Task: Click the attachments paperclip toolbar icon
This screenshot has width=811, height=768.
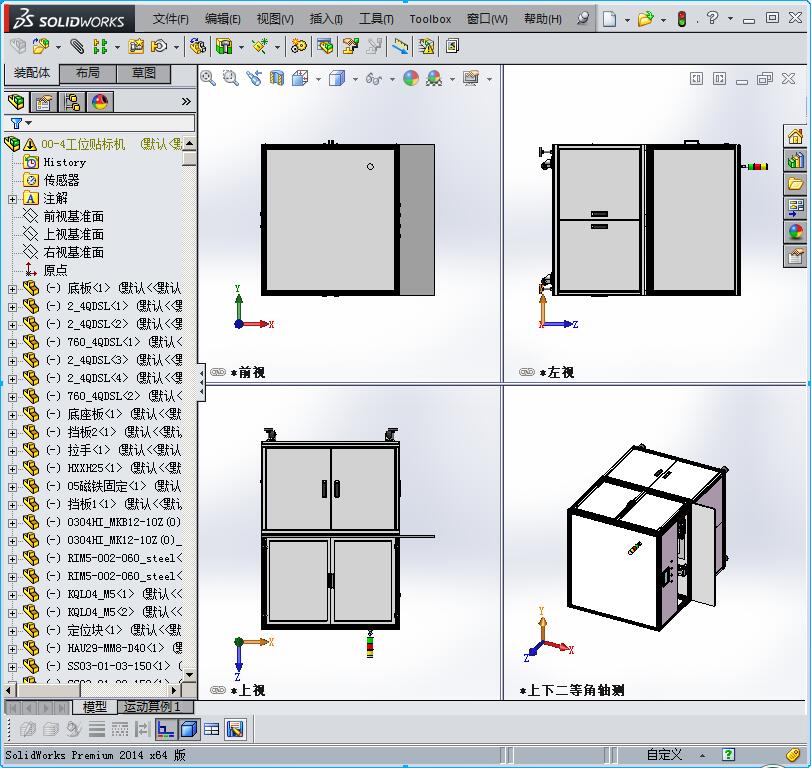Action: [76, 46]
